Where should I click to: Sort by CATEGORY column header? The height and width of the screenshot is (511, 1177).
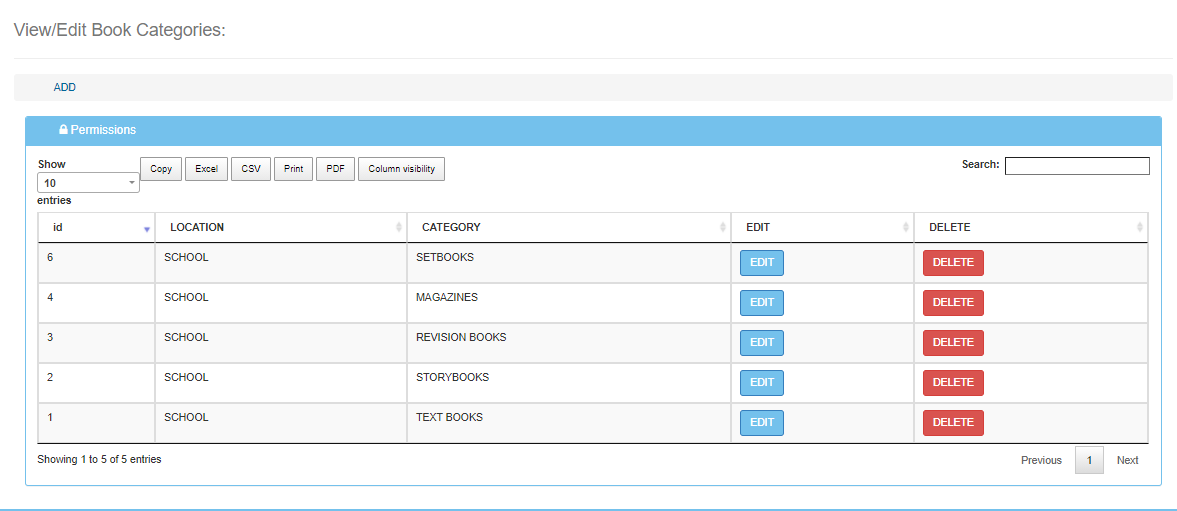pyautogui.click(x=450, y=227)
